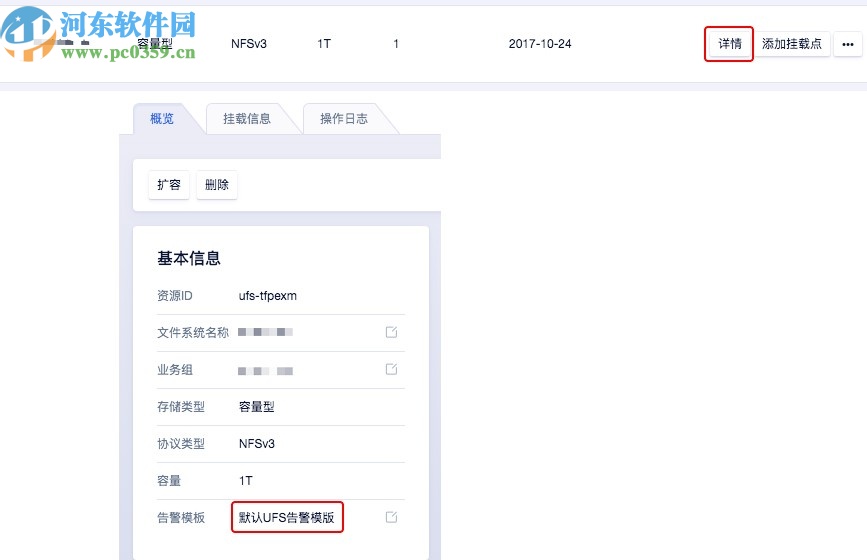Viewport: 867px width, 560px height.
Task: Edit the 文件系统名称 using pencil icon
Action: click(391, 332)
